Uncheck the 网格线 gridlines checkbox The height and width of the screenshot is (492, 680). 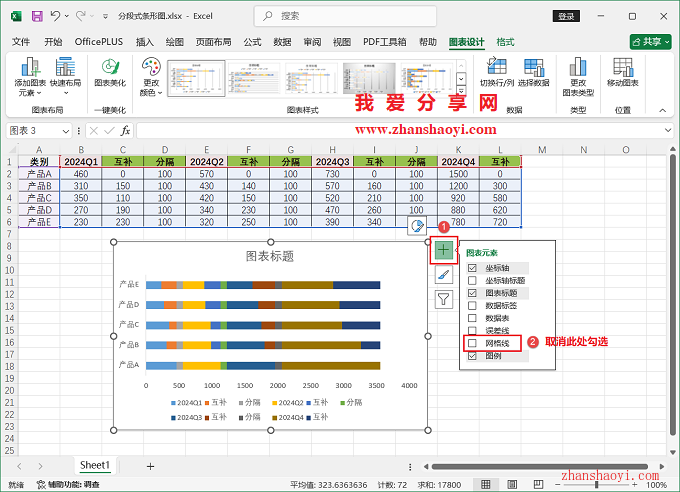pyautogui.click(x=473, y=343)
